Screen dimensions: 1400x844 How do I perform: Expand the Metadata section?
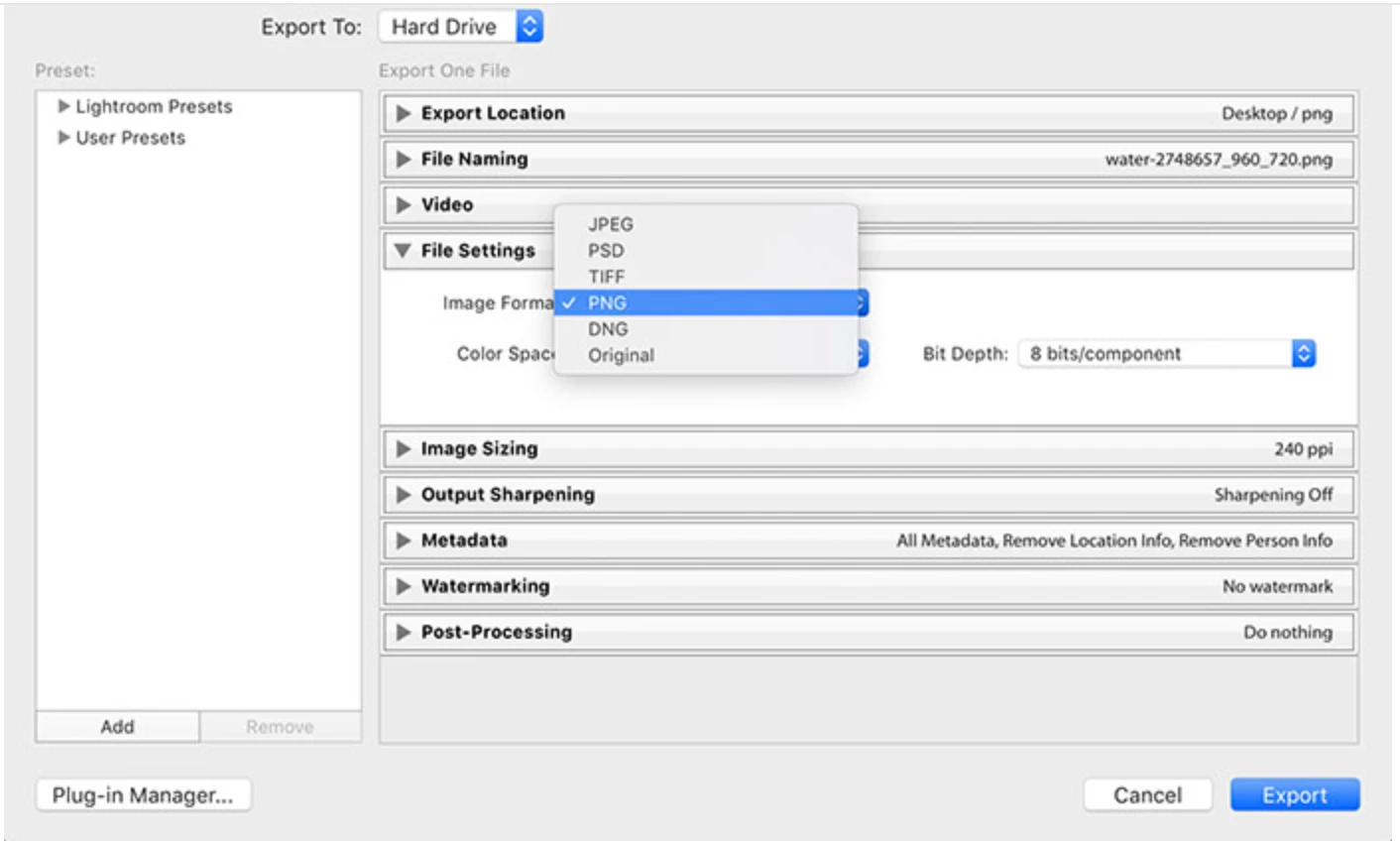pyautogui.click(x=403, y=541)
